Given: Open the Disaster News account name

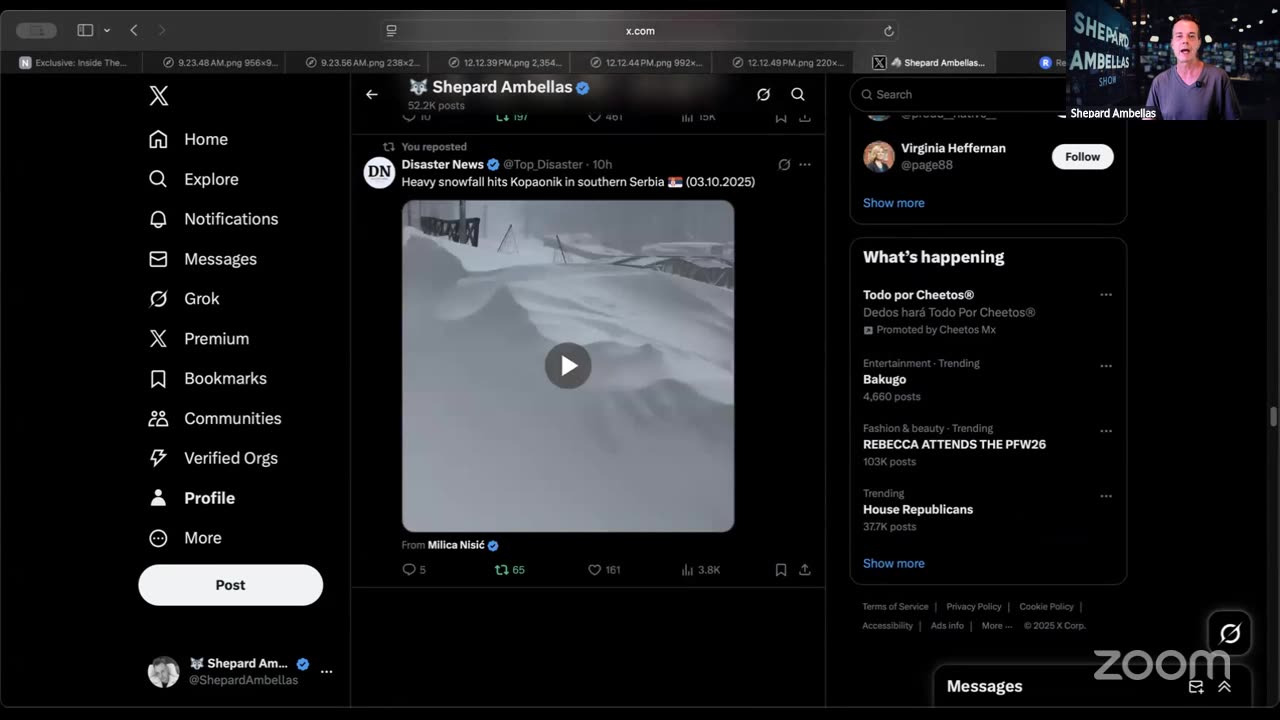Looking at the screenshot, I should pos(443,164).
